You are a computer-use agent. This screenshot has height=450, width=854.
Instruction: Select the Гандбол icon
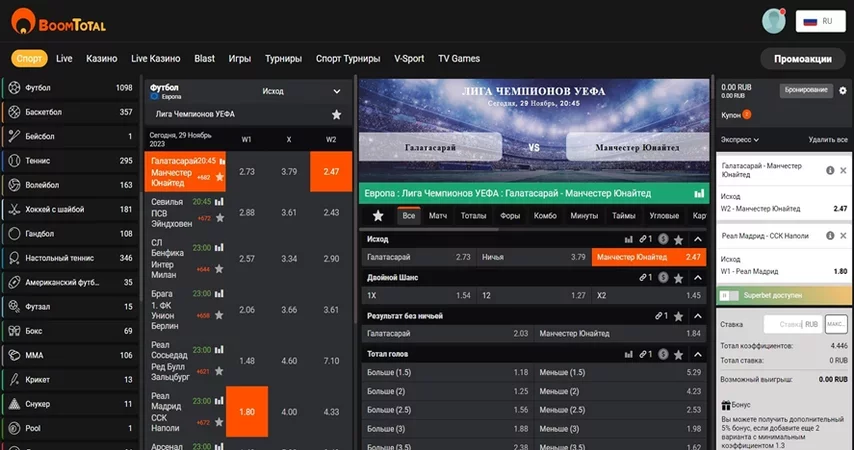[15, 233]
